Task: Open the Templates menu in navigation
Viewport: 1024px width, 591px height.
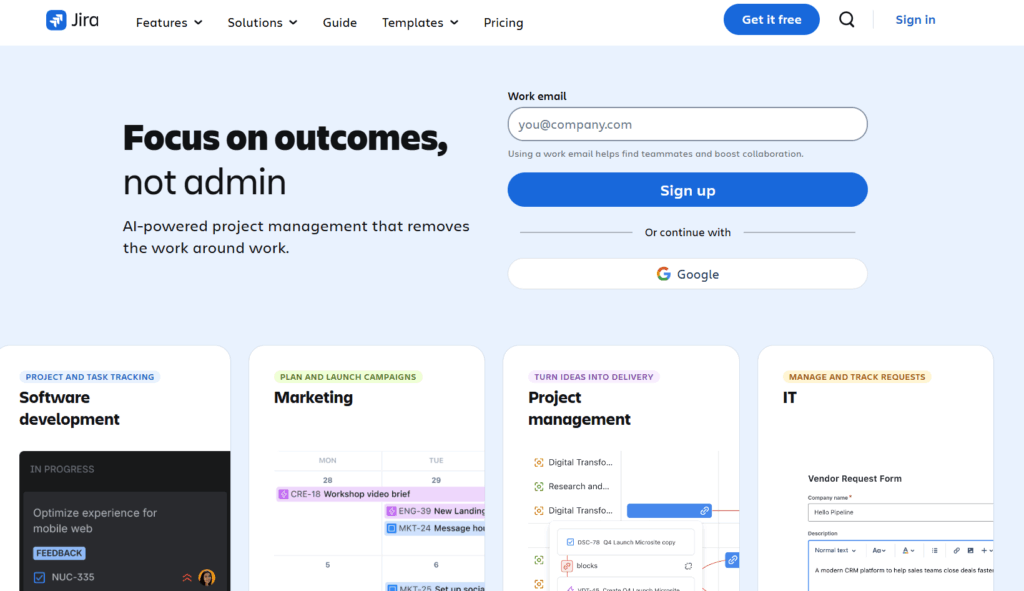Action: [x=420, y=22]
